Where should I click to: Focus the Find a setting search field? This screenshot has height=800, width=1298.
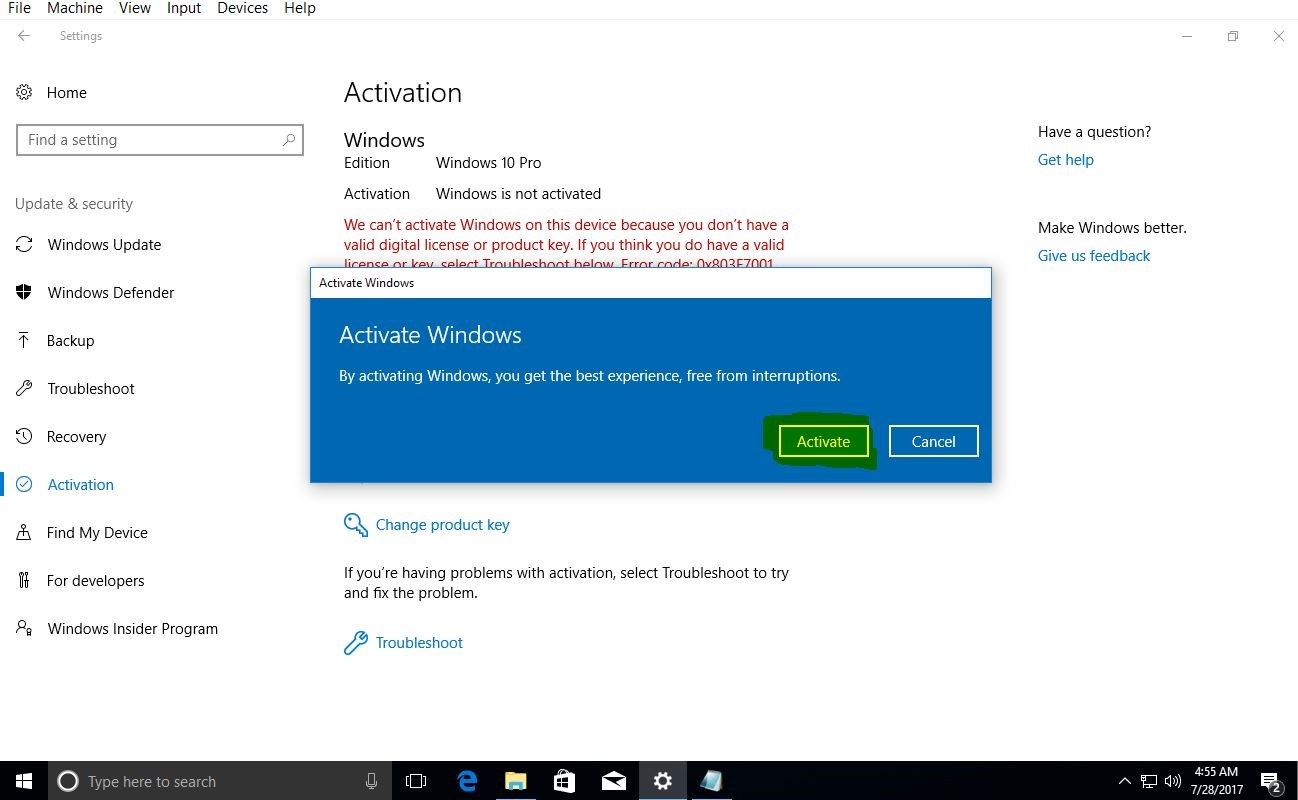click(x=160, y=140)
